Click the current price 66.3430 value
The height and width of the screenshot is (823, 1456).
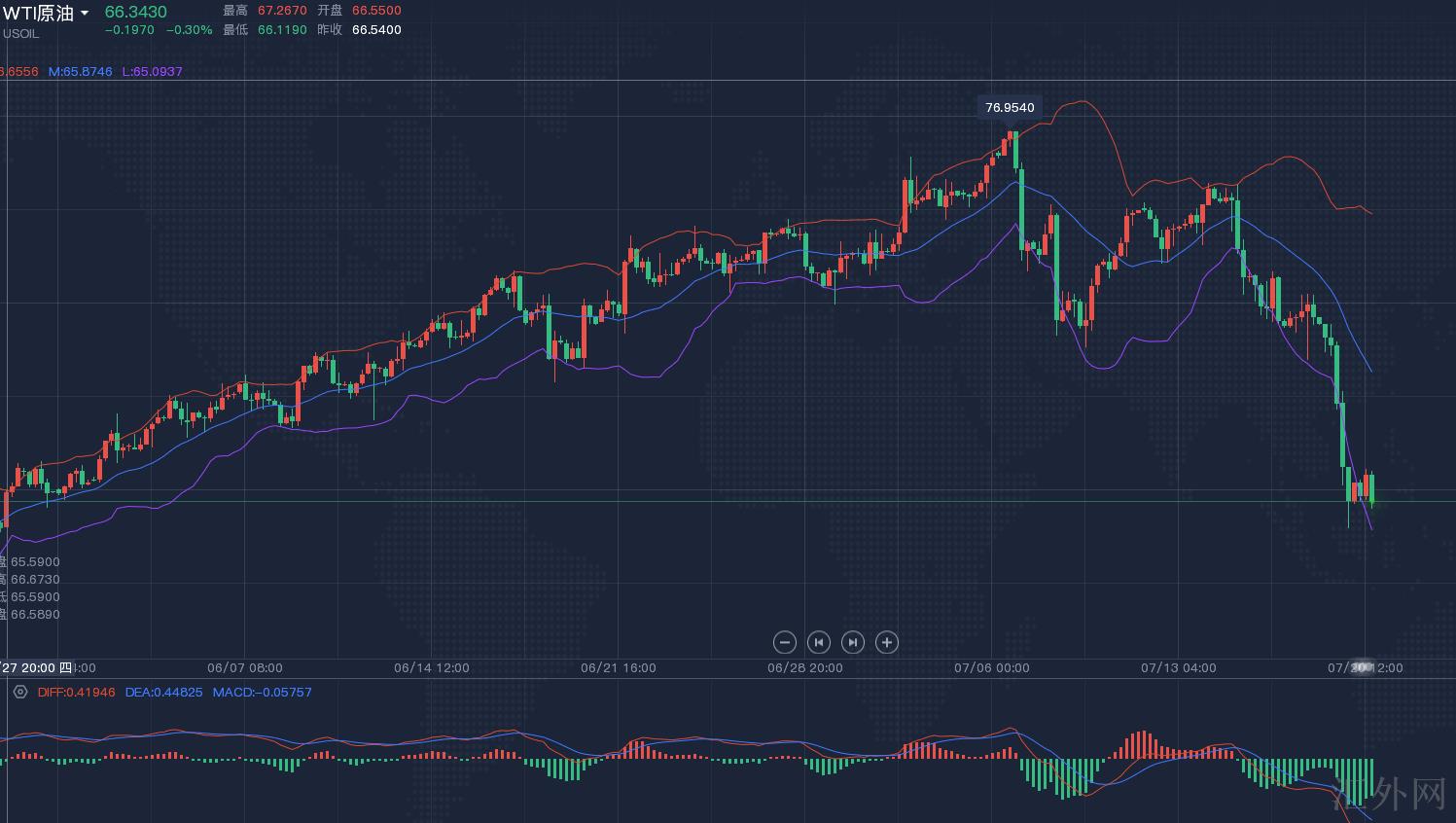coord(135,12)
